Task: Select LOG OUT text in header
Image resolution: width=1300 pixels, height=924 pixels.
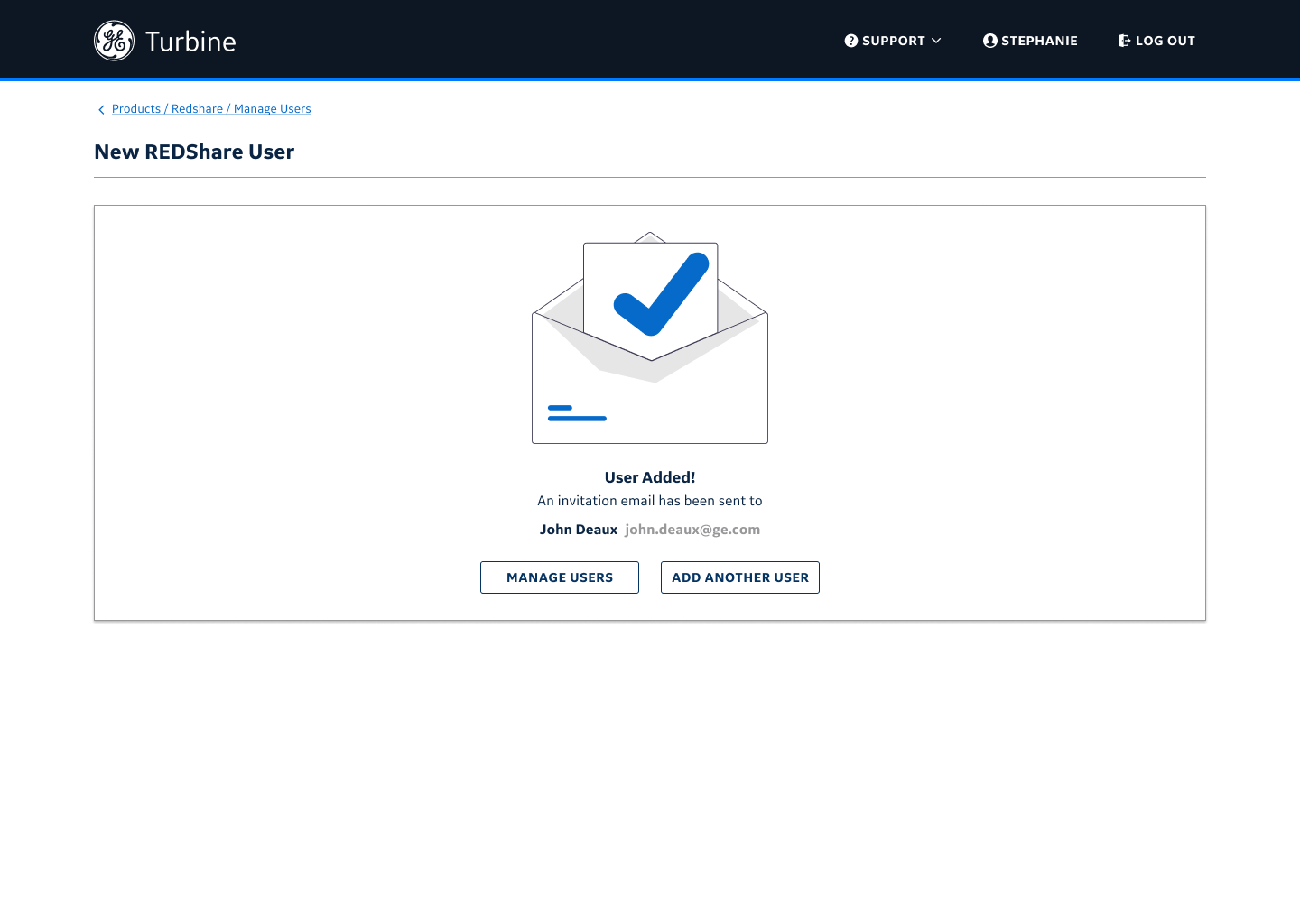Action: (x=1165, y=41)
